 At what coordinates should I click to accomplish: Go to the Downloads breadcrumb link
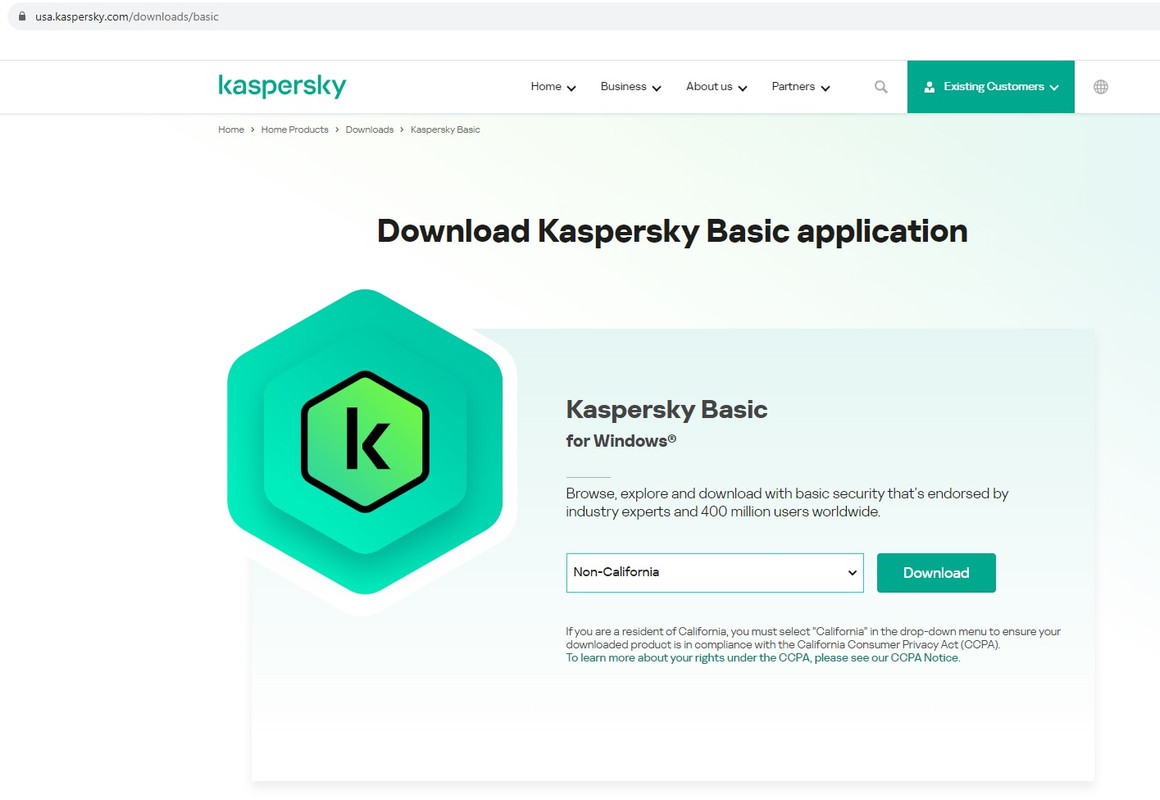[x=369, y=130]
